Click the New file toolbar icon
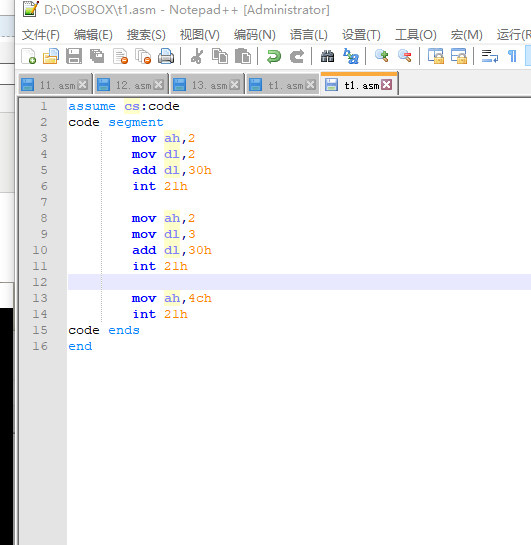This screenshot has width=531, height=545. 28,56
